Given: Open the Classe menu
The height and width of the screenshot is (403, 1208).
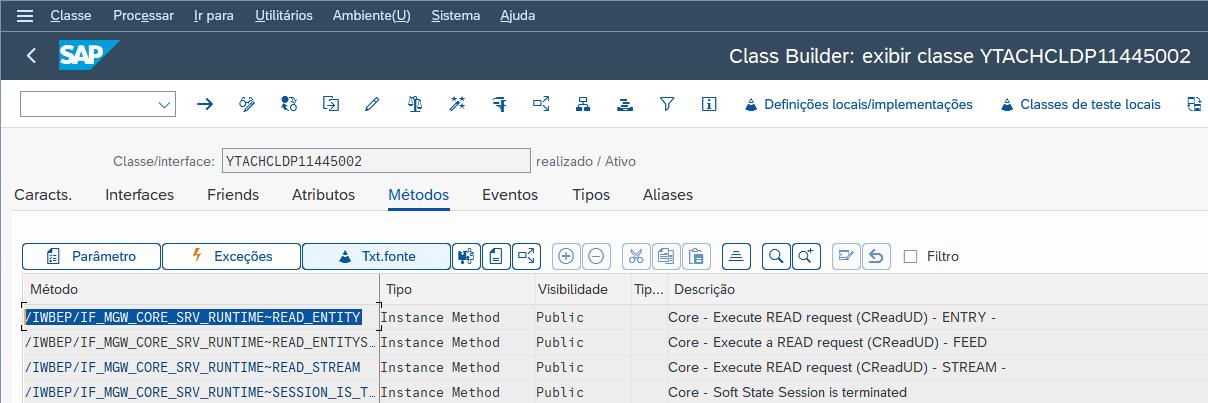Looking at the screenshot, I should [70, 16].
